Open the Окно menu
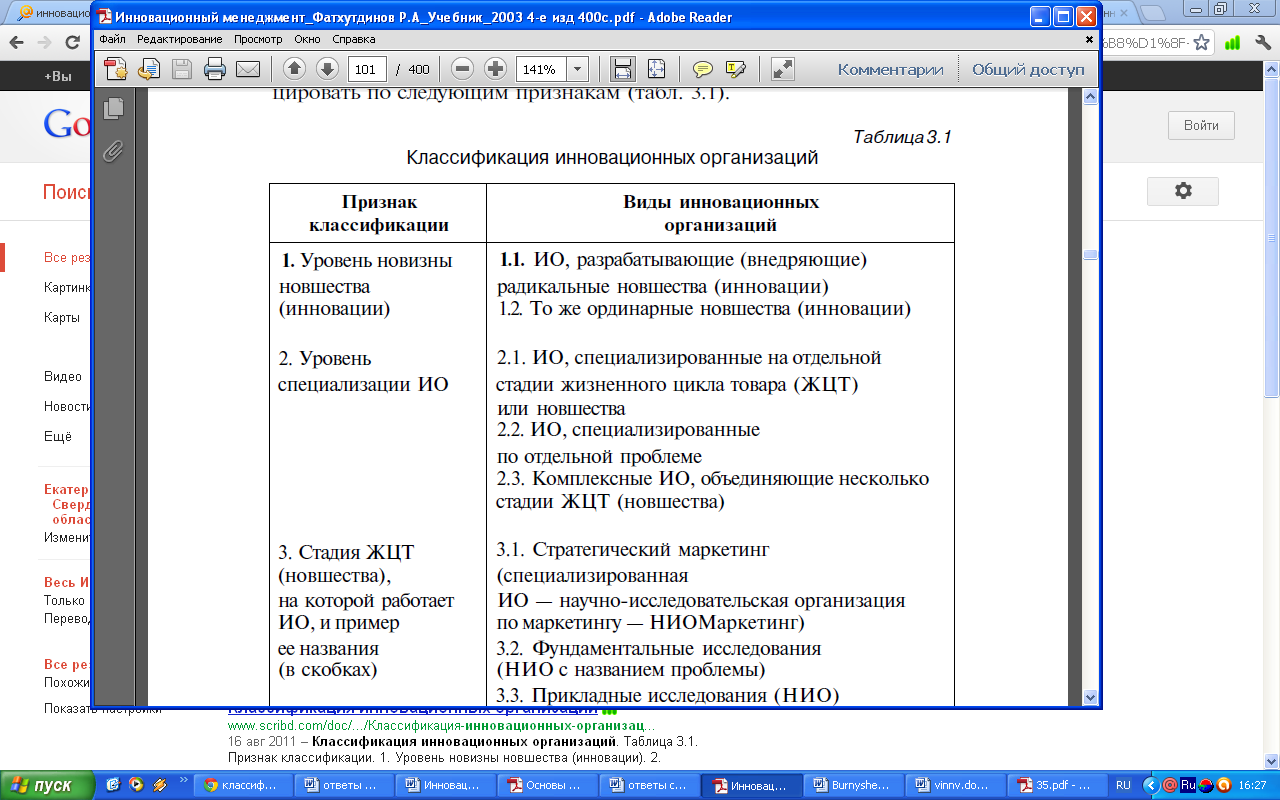This screenshot has height=800, width=1280. 307,39
